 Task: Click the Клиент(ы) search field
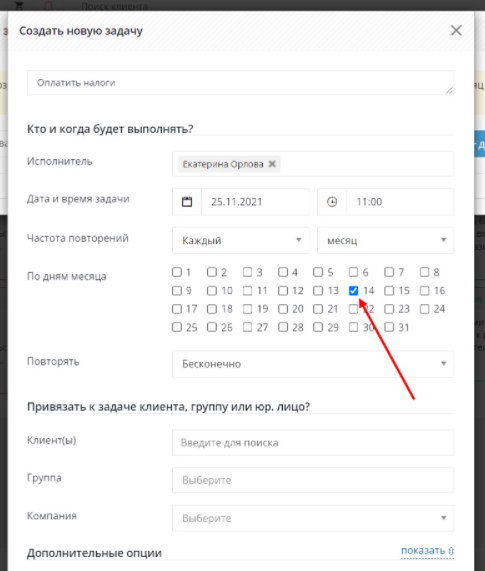point(313,442)
